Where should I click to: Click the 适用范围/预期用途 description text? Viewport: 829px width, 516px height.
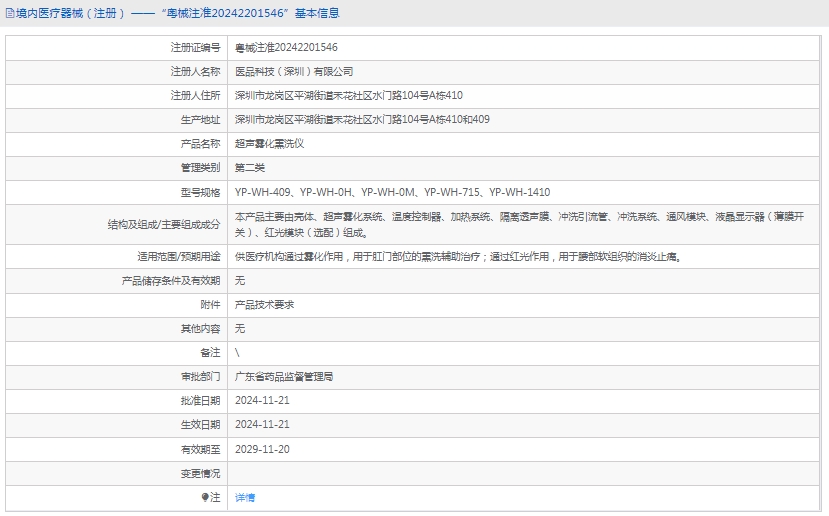point(458,256)
